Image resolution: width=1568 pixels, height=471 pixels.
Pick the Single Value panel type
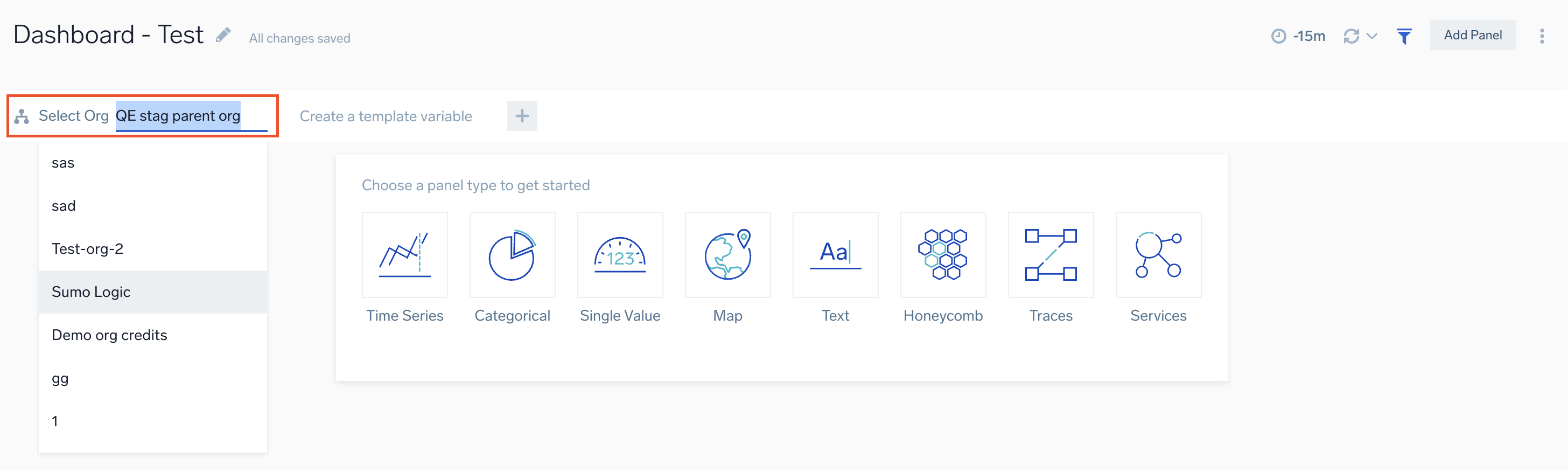[x=620, y=255]
